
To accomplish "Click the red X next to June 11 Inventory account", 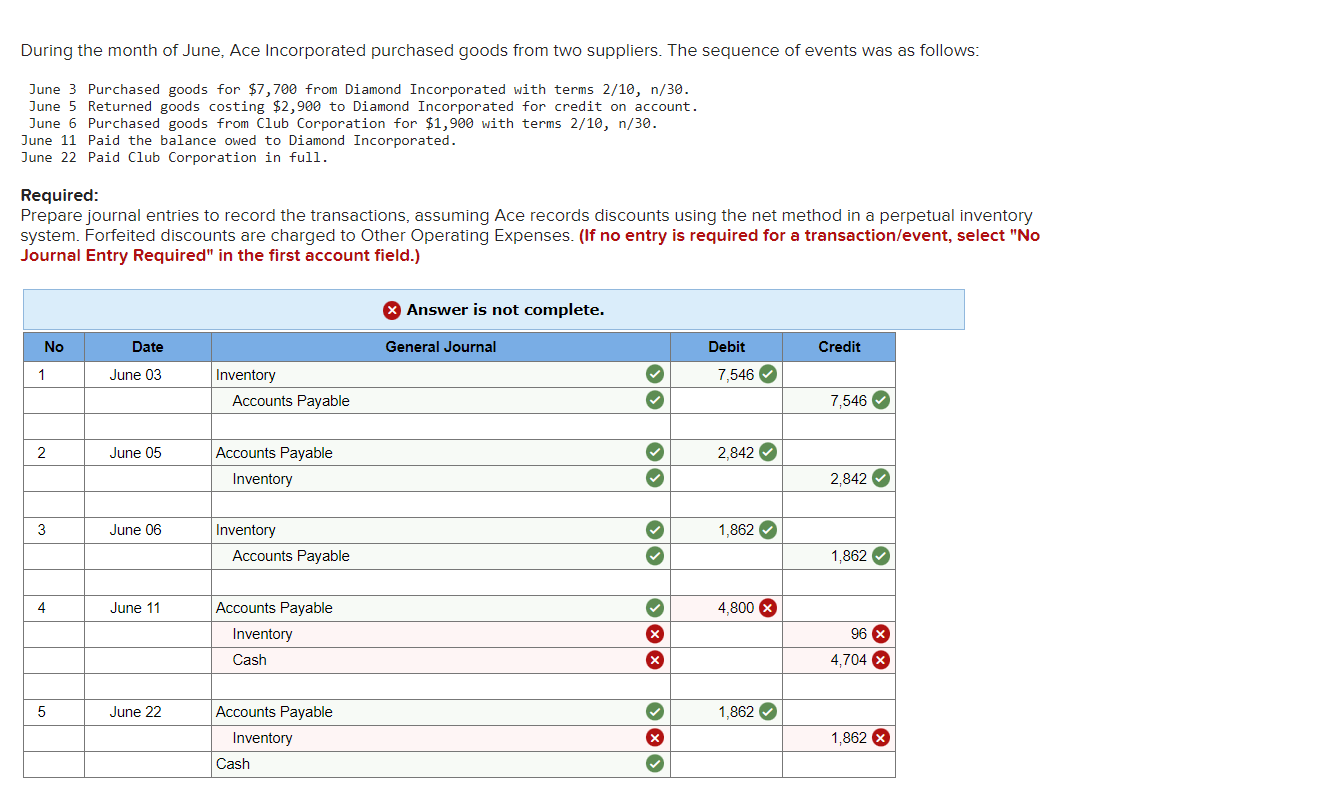I will point(653,633).
